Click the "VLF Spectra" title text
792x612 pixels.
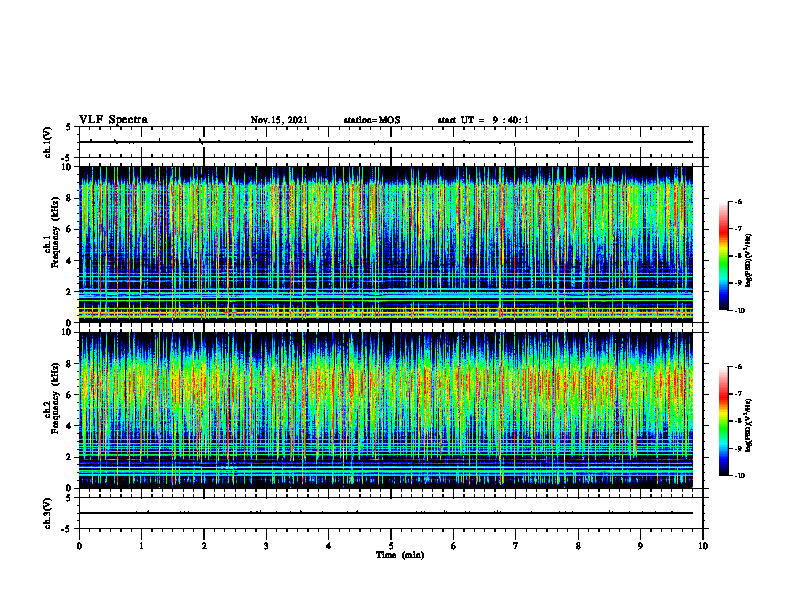(x=113, y=120)
